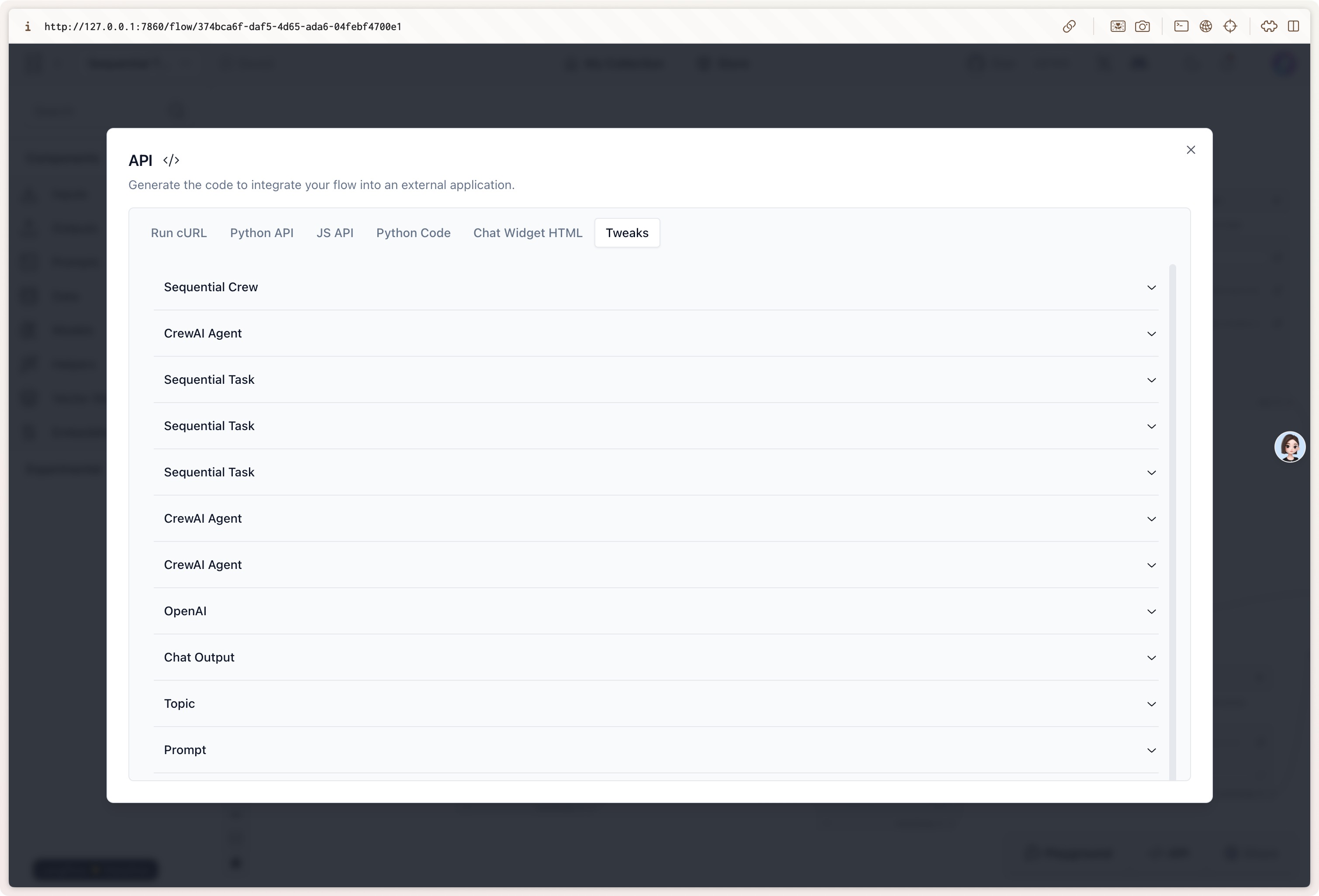The image size is (1319, 896).
Task: Click the terminal console icon in toolbar
Action: [1181, 27]
